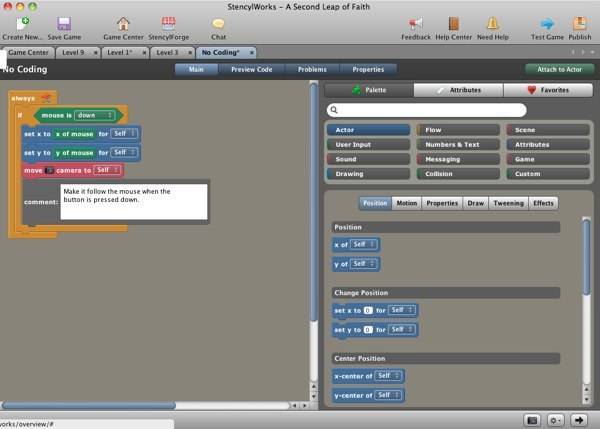This screenshot has height=429, width=600.
Task: Click the Feedback megaphone icon
Action: (416, 24)
